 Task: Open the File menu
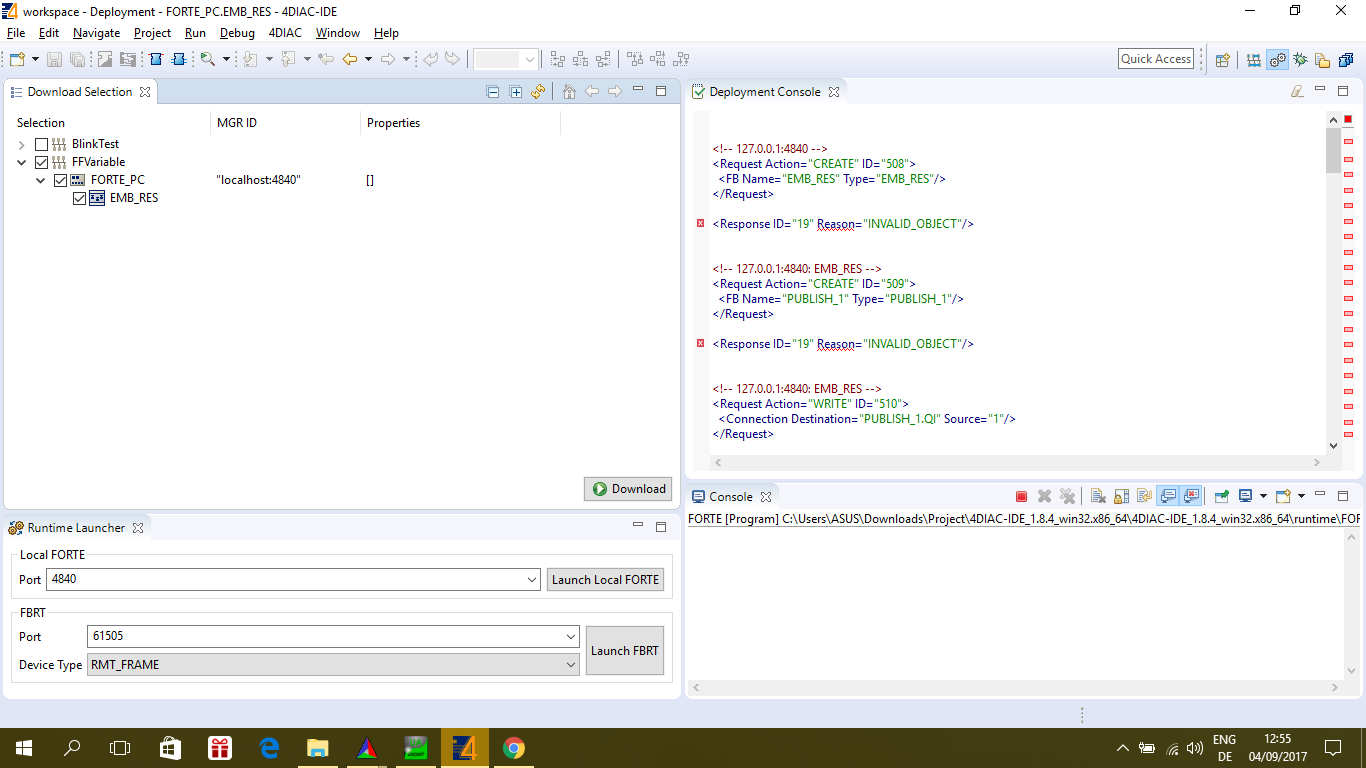coord(16,33)
